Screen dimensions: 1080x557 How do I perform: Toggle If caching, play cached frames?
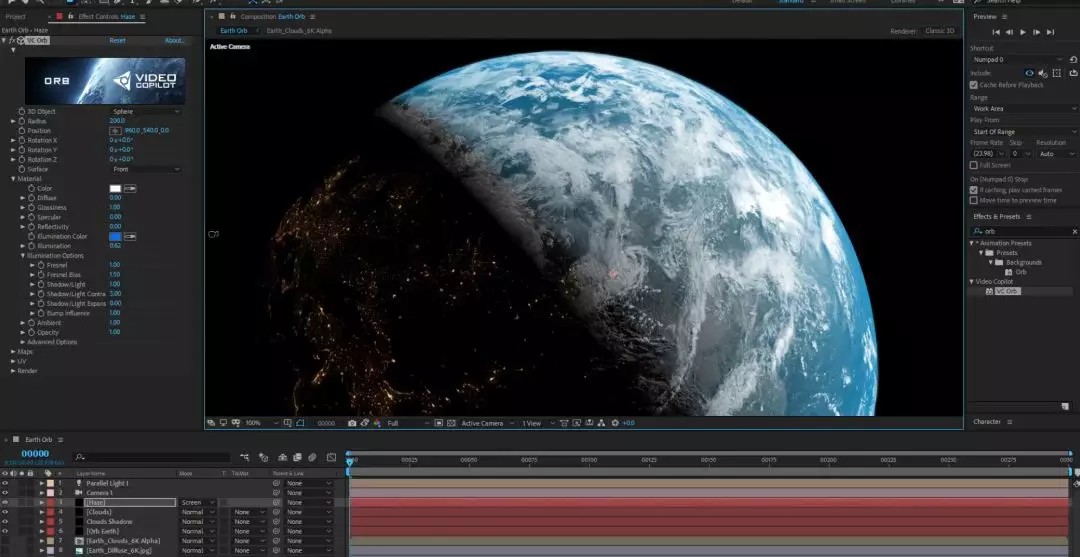pos(974,190)
